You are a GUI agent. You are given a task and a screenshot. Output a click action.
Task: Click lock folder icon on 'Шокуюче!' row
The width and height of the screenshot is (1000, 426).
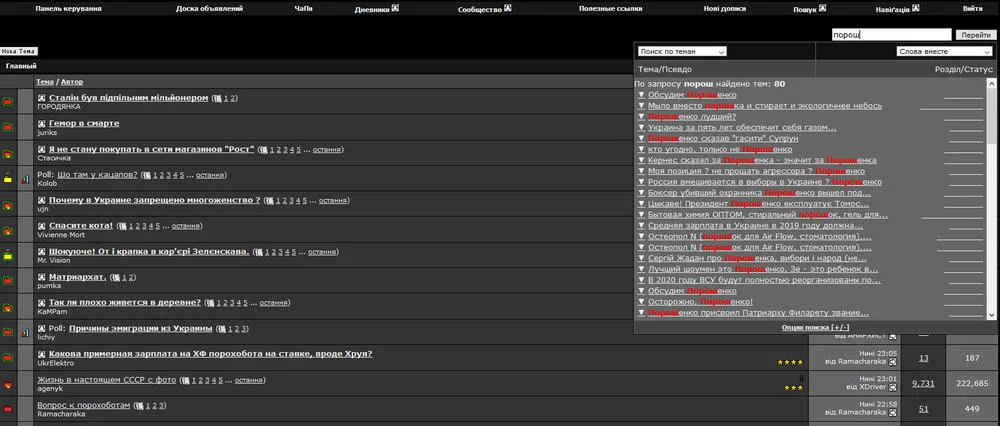tap(8, 255)
